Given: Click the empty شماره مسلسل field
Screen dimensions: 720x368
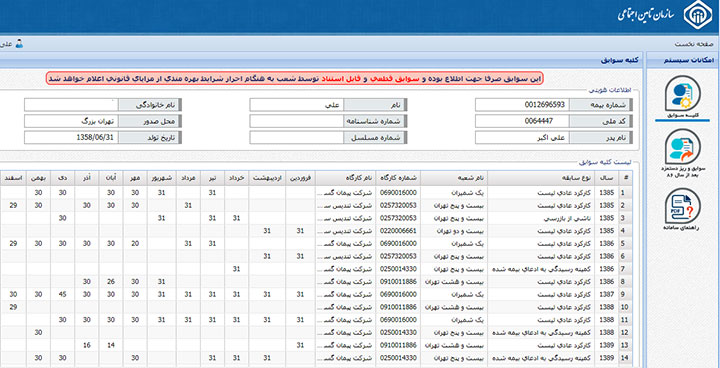Looking at the screenshot, I should pos(296,137).
